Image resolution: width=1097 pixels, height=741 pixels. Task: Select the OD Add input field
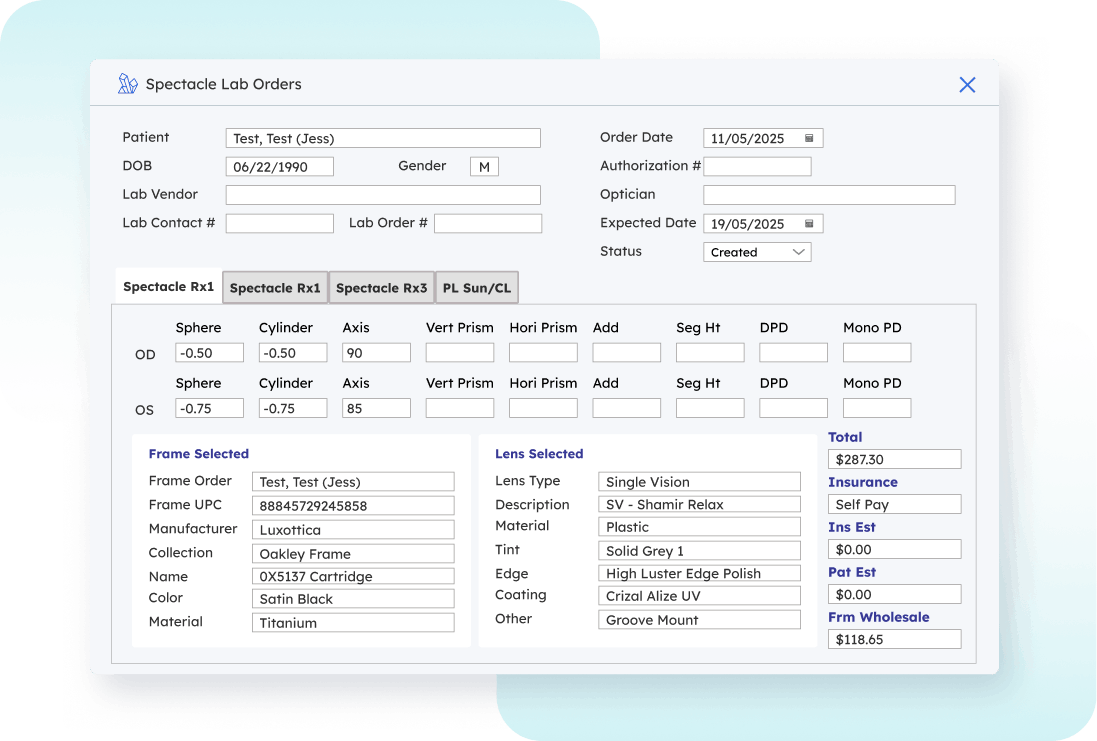[626, 353]
